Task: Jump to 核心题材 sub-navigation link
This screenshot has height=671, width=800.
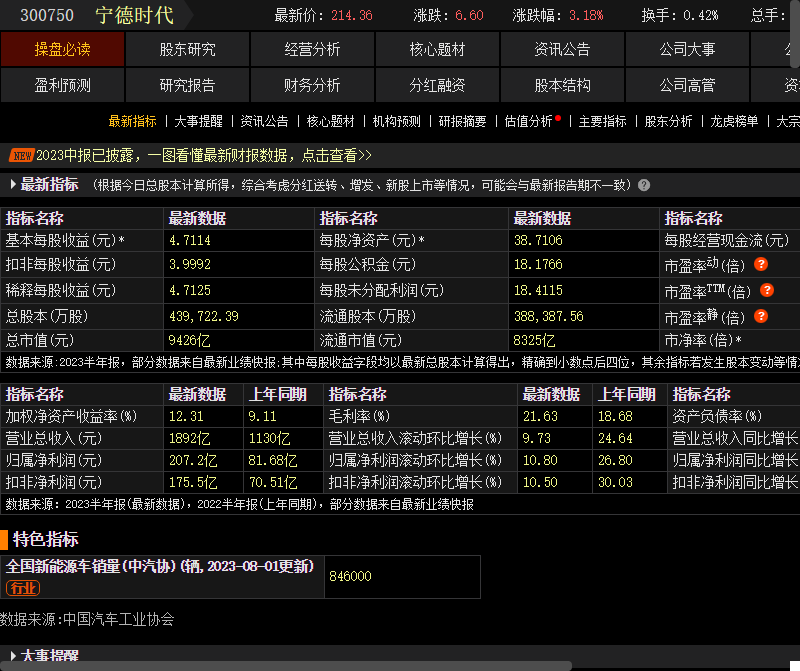Action: tap(330, 121)
